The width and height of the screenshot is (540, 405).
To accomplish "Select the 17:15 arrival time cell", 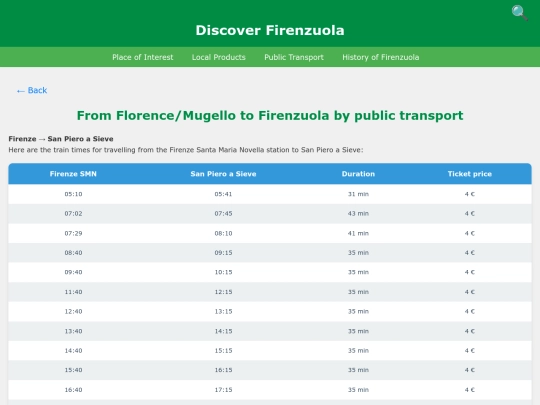I will point(223,390).
